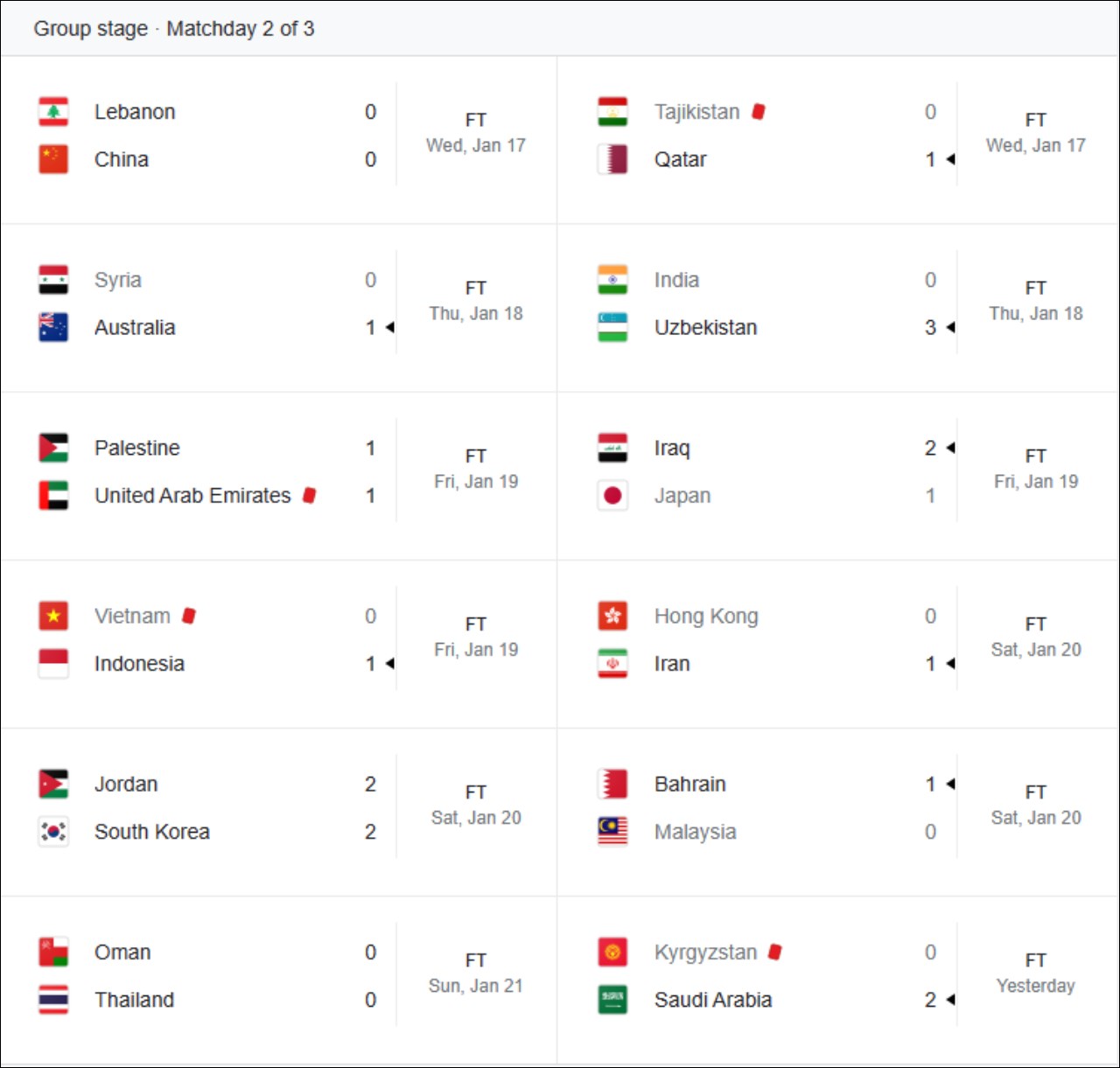
Task: Select the Qatar flag icon
Action: (x=612, y=159)
